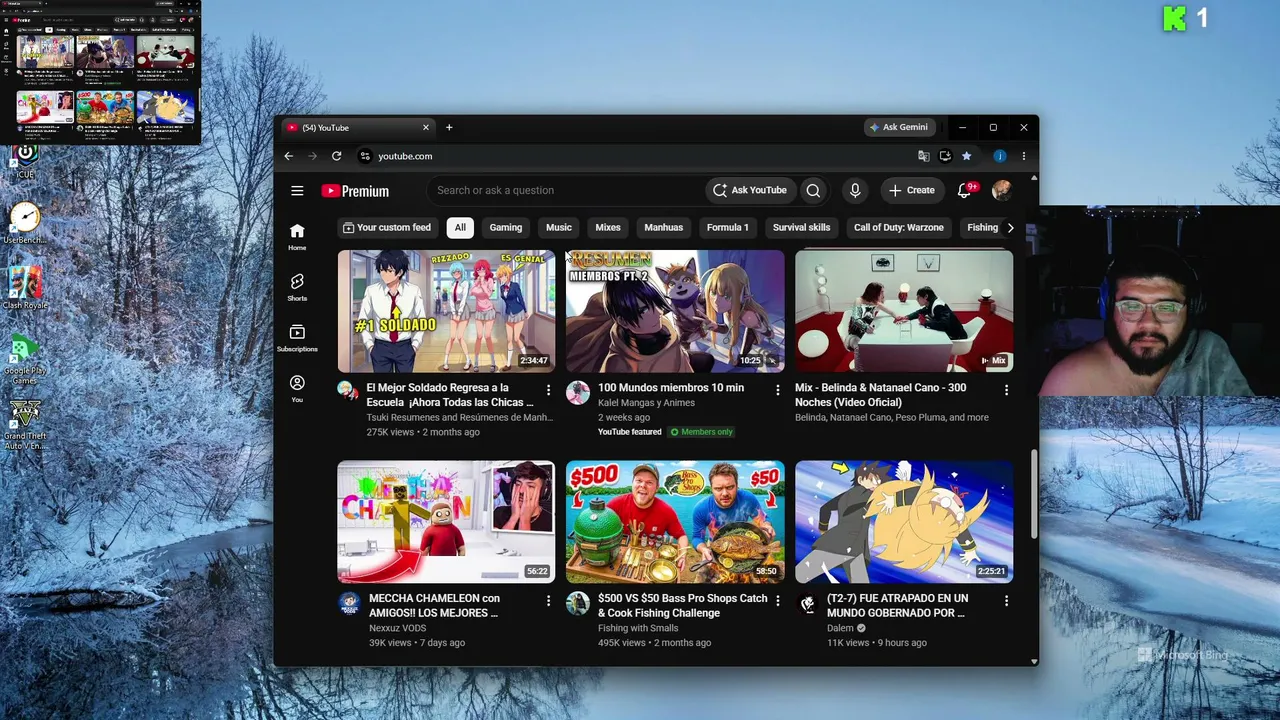This screenshot has width=1280, height=720.
Task: Play the MECCHA CHAMELEON video thumbnail
Action: click(x=446, y=522)
